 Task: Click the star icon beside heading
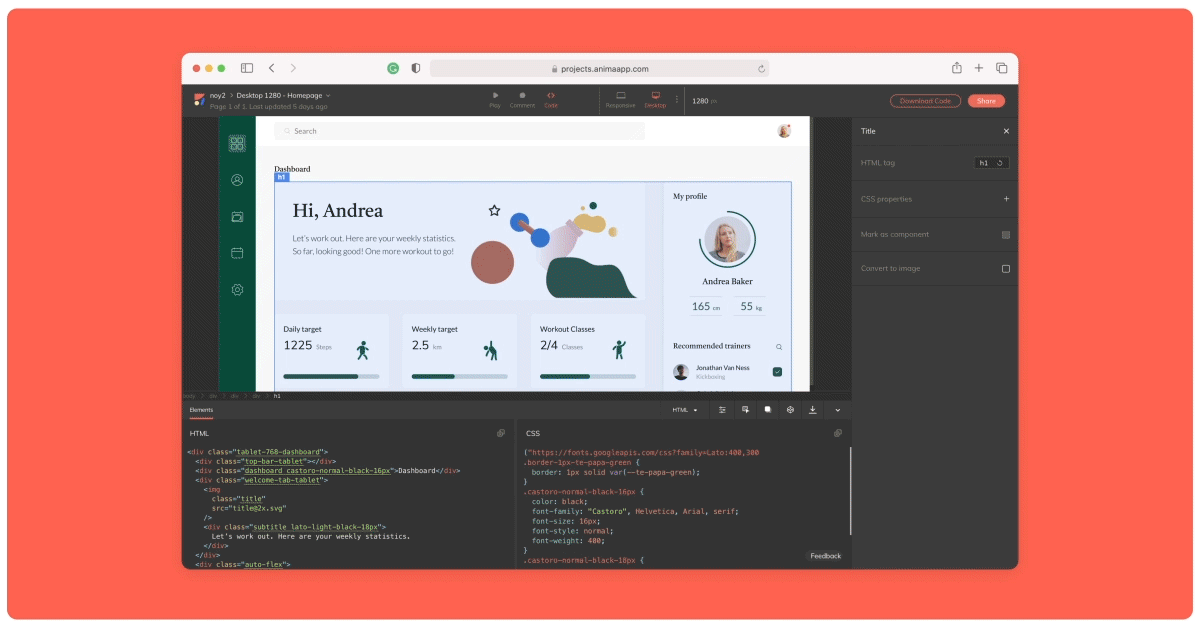click(x=494, y=210)
